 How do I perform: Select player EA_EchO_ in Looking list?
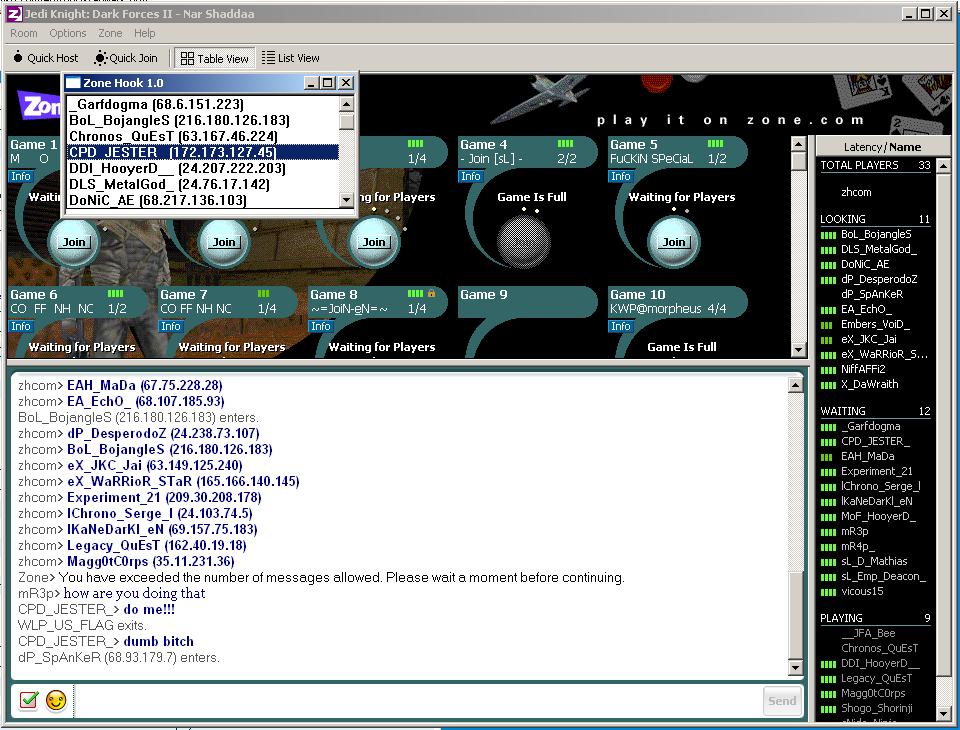point(866,309)
